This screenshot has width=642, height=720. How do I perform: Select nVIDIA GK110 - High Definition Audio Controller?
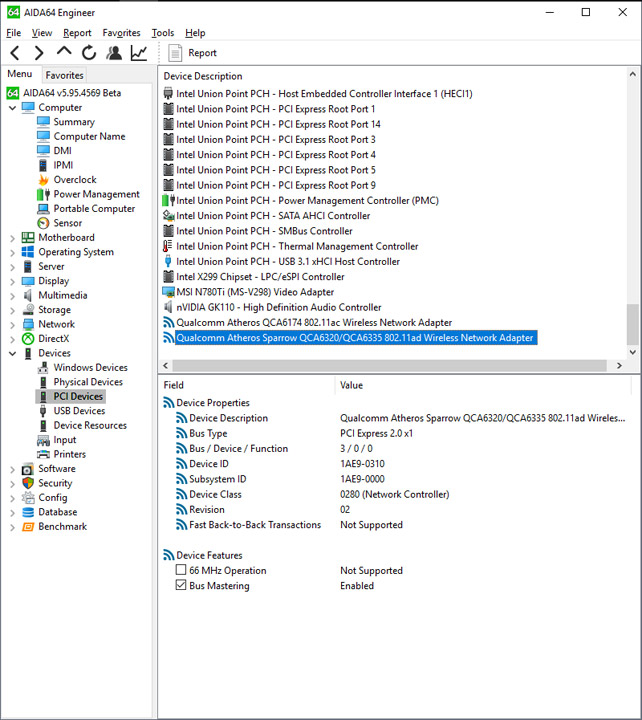[279, 307]
